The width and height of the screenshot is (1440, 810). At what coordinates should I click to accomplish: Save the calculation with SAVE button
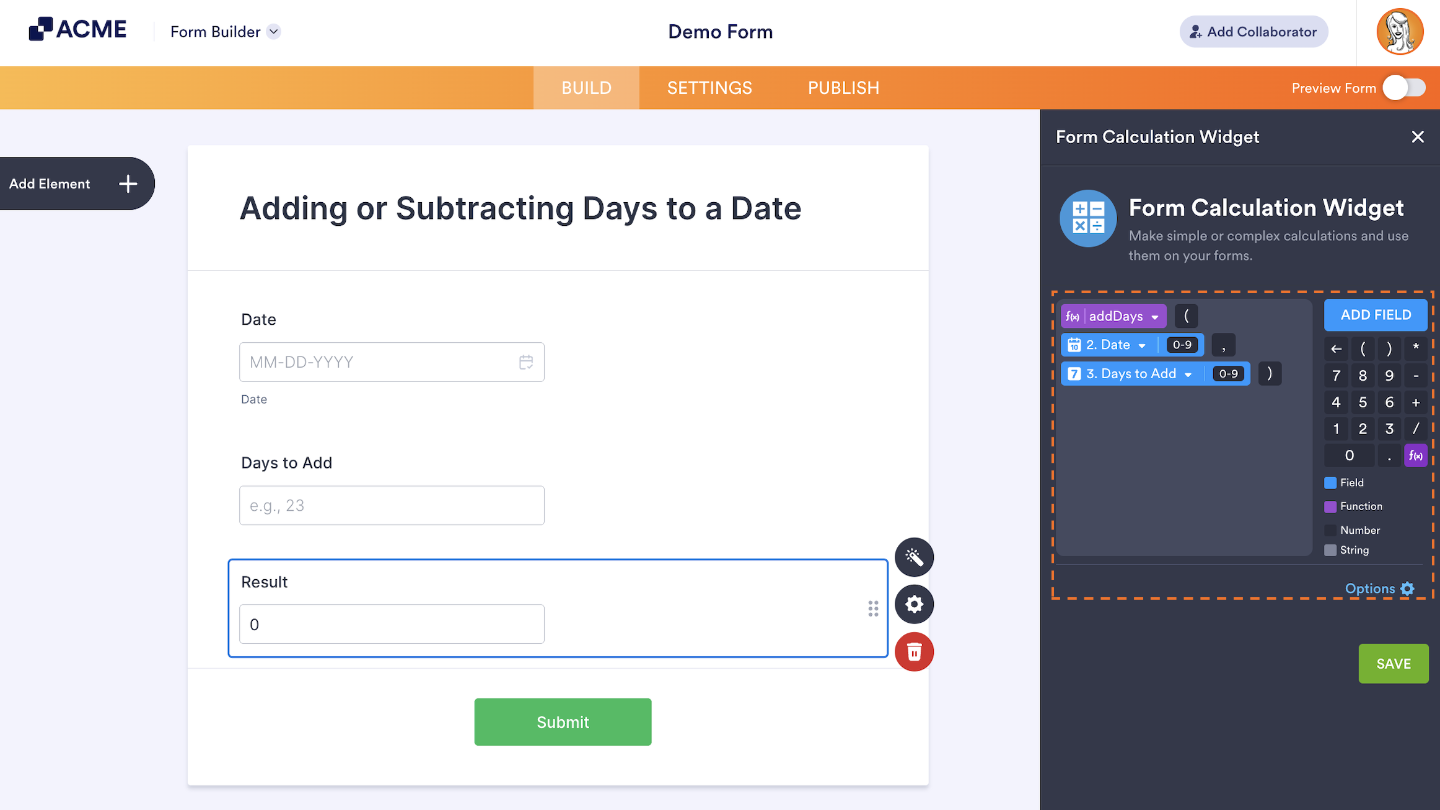tap(1393, 663)
